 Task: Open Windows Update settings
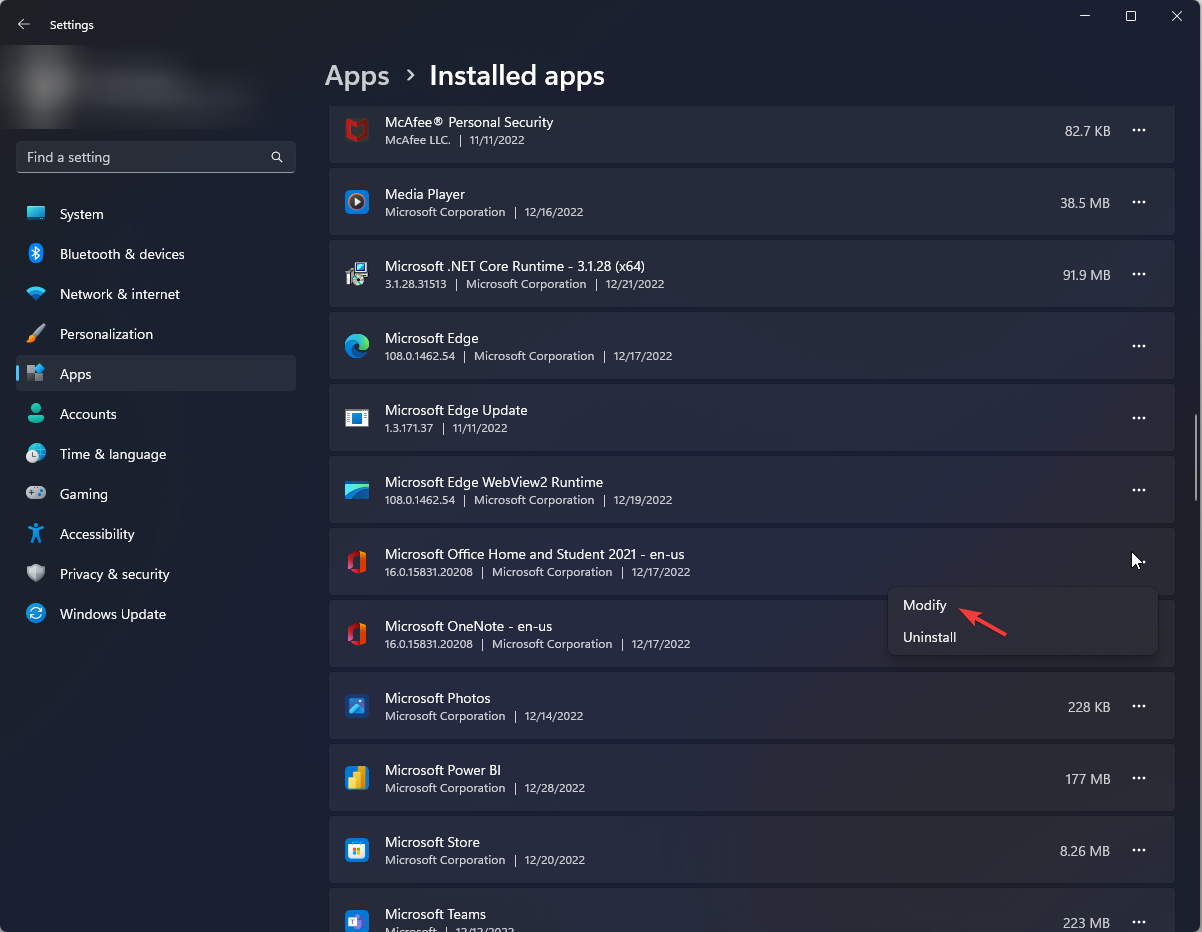click(x=156, y=614)
